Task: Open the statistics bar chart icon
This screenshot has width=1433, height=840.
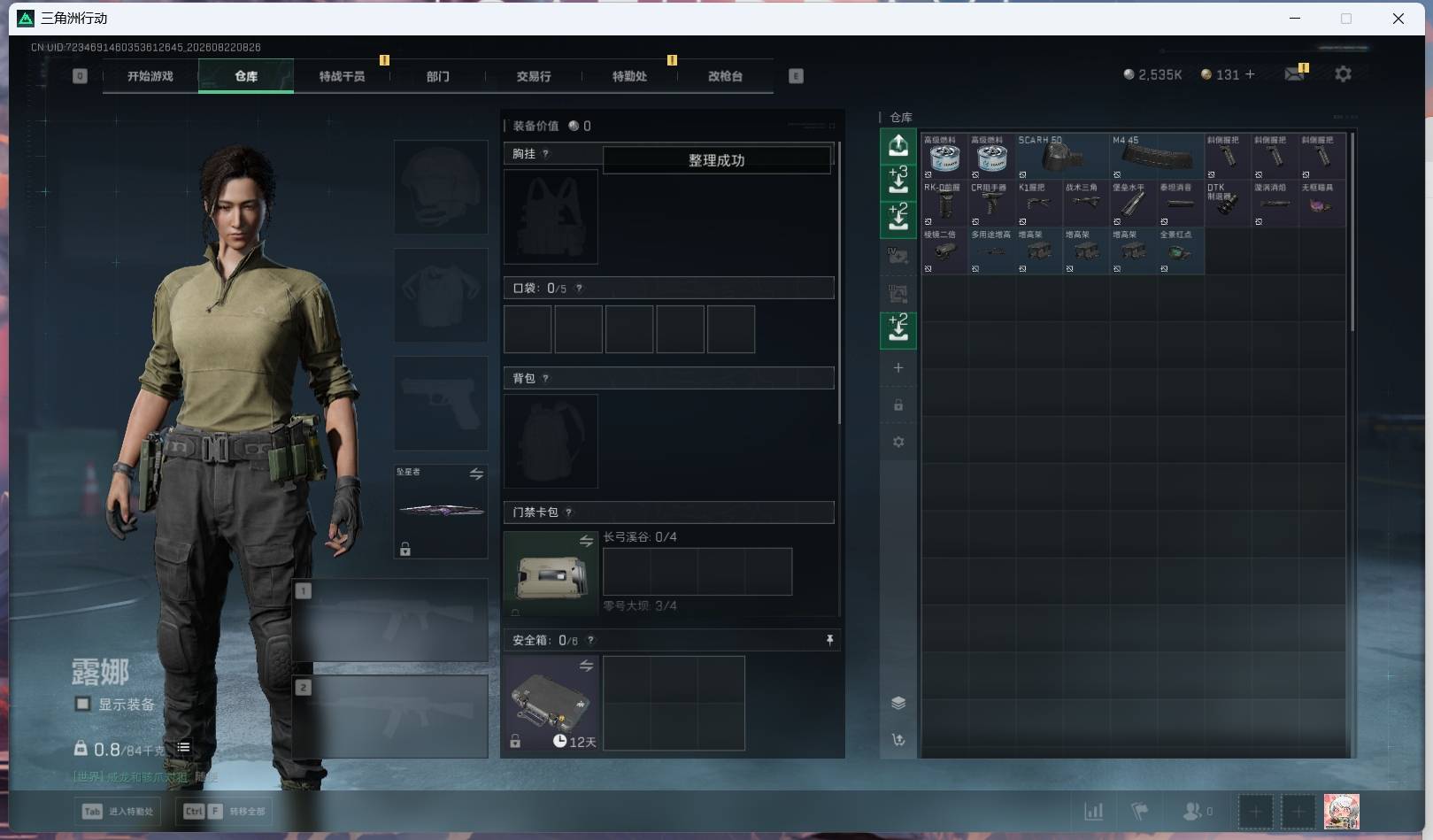Action: [1094, 811]
